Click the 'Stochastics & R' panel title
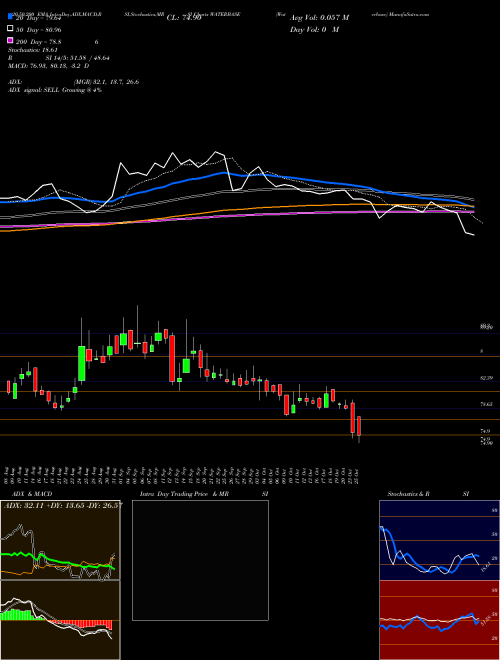The height and width of the screenshot is (660, 500). (409, 494)
